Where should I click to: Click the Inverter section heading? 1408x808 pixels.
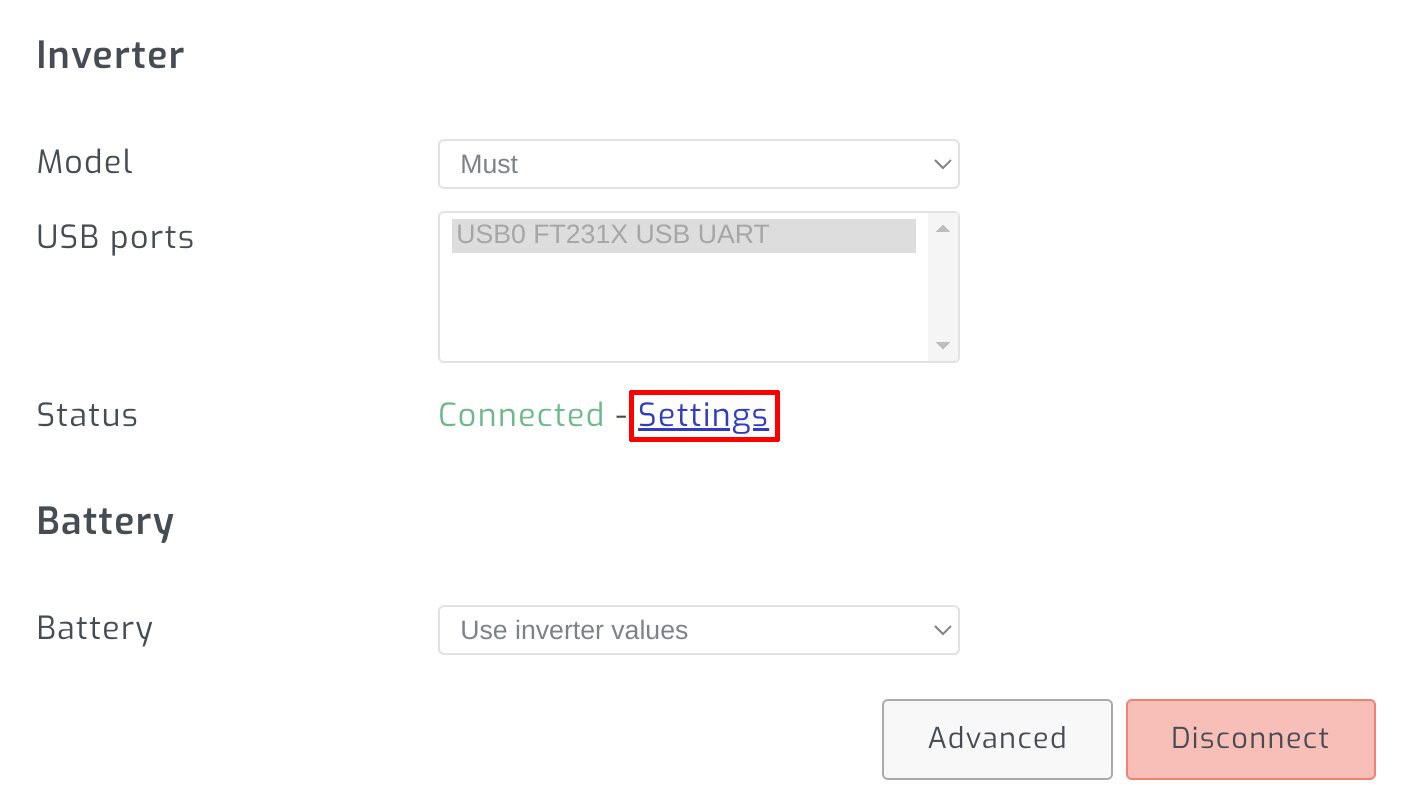click(110, 55)
